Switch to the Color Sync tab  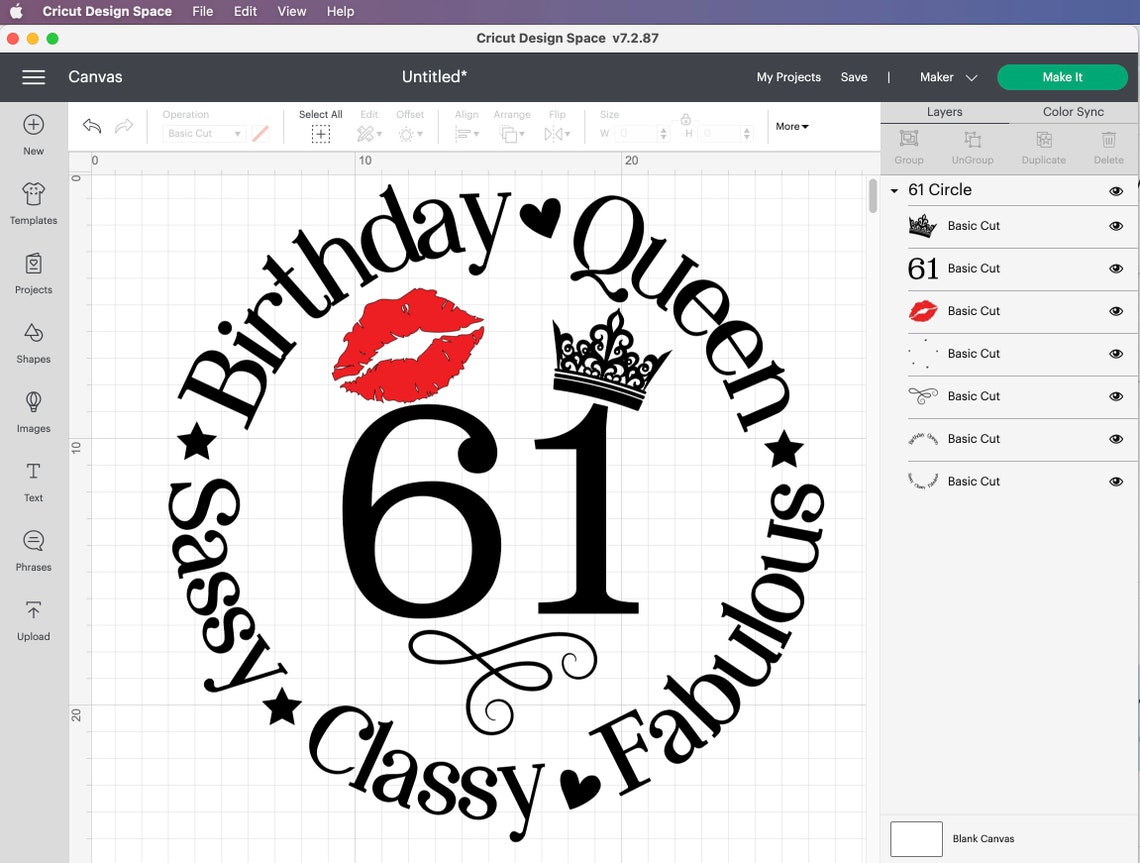click(x=1071, y=111)
